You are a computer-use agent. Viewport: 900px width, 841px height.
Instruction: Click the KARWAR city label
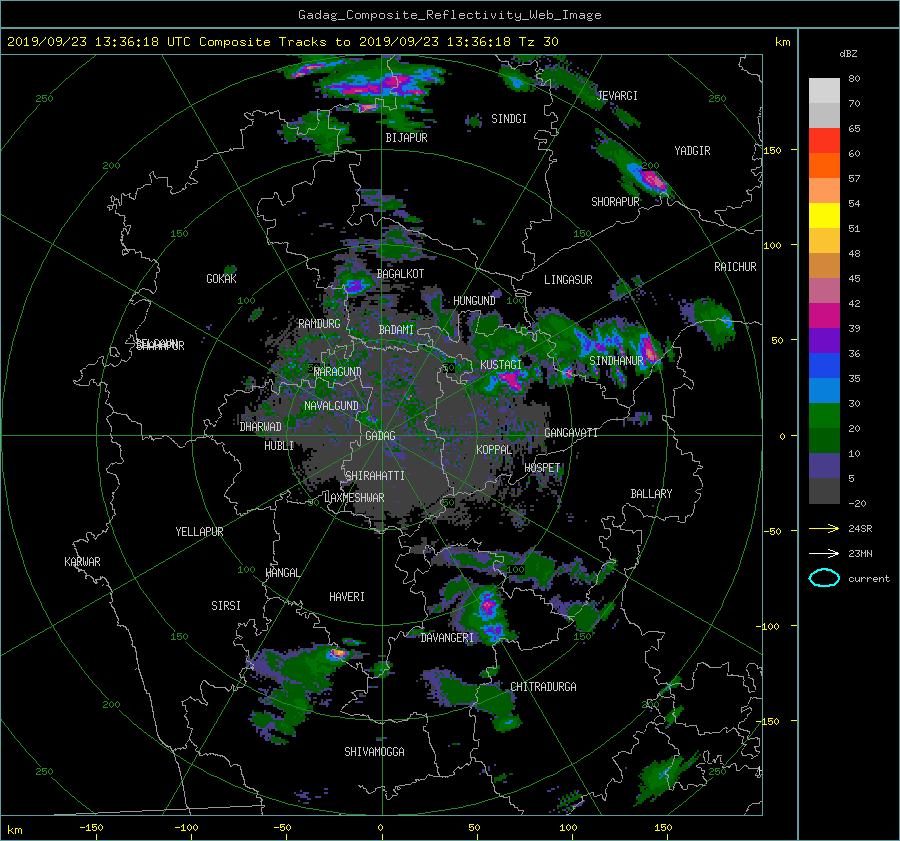point(82,562)
